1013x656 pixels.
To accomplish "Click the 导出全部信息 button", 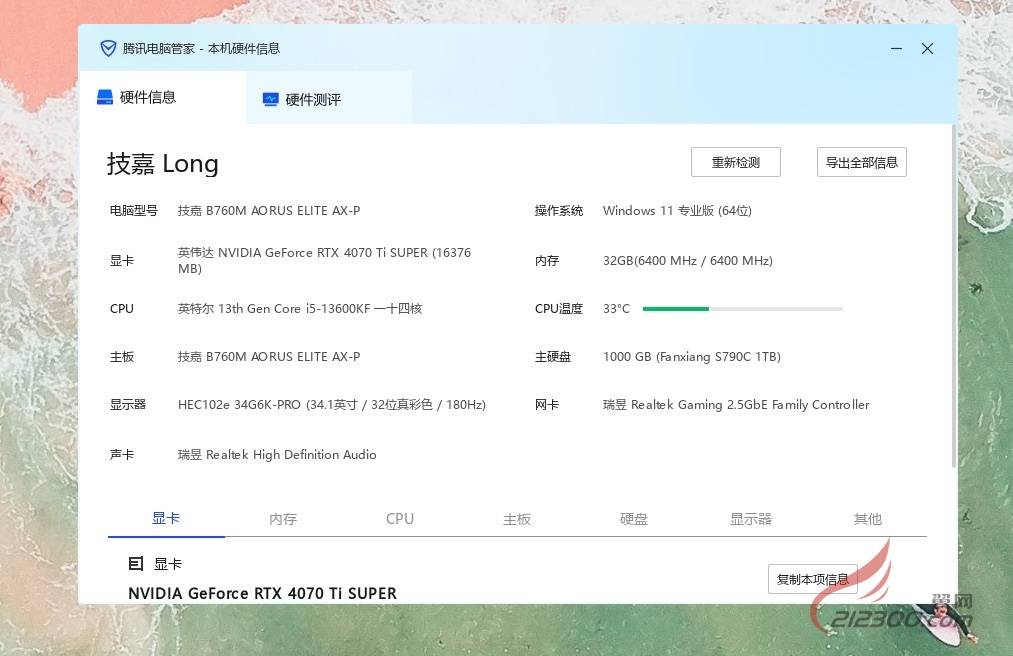I will point(862,162).
